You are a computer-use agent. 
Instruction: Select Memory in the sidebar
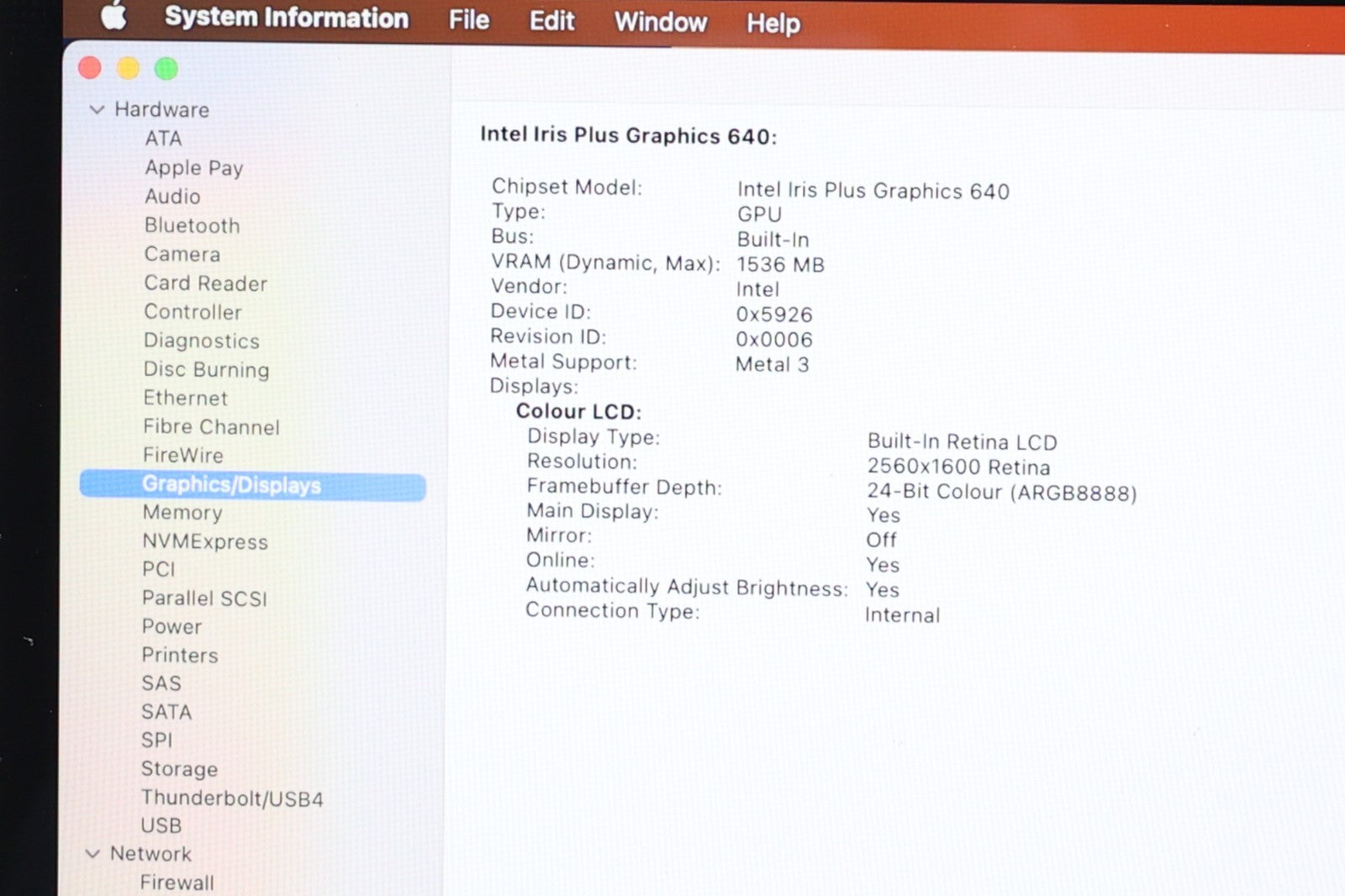pyautogui.click(x=182, y=513)
